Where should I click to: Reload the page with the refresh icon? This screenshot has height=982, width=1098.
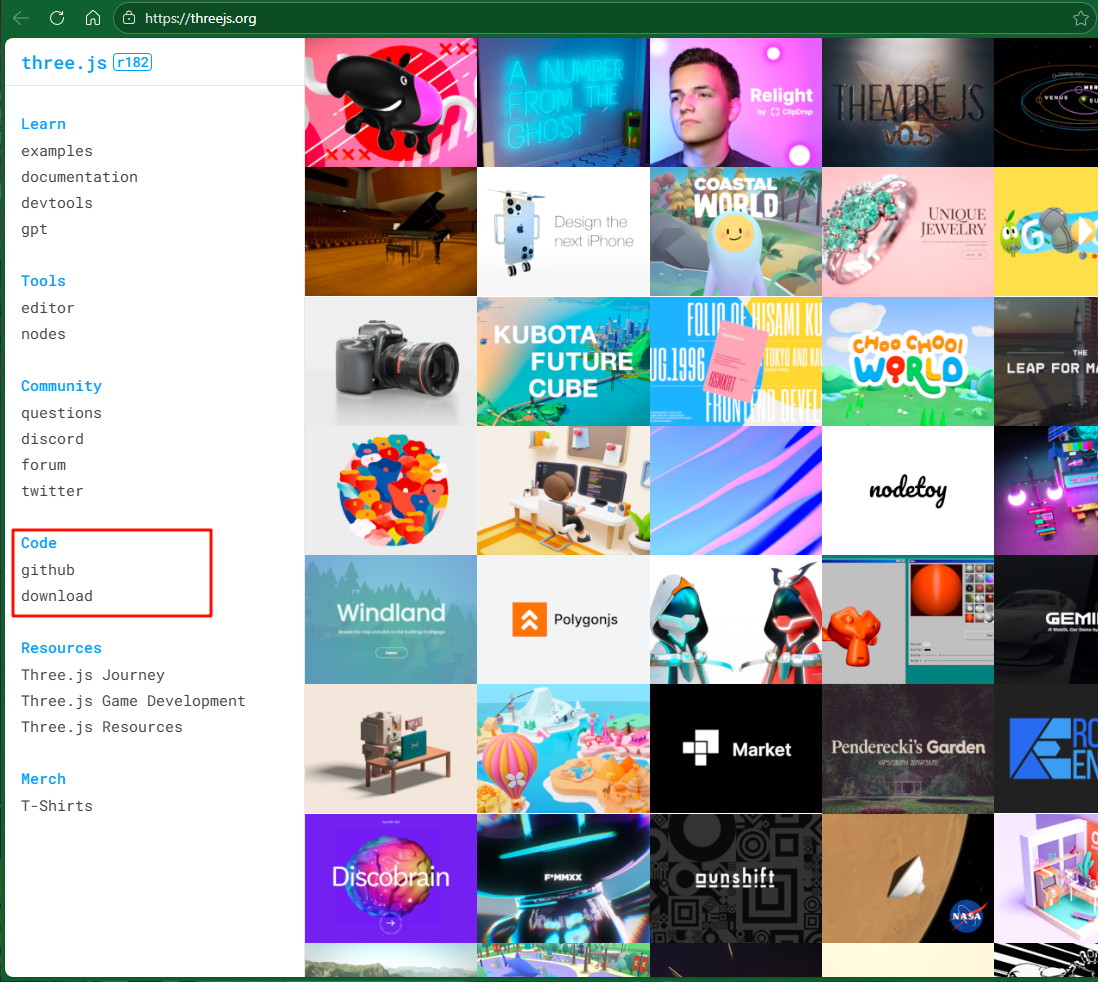tap(57, 18)
